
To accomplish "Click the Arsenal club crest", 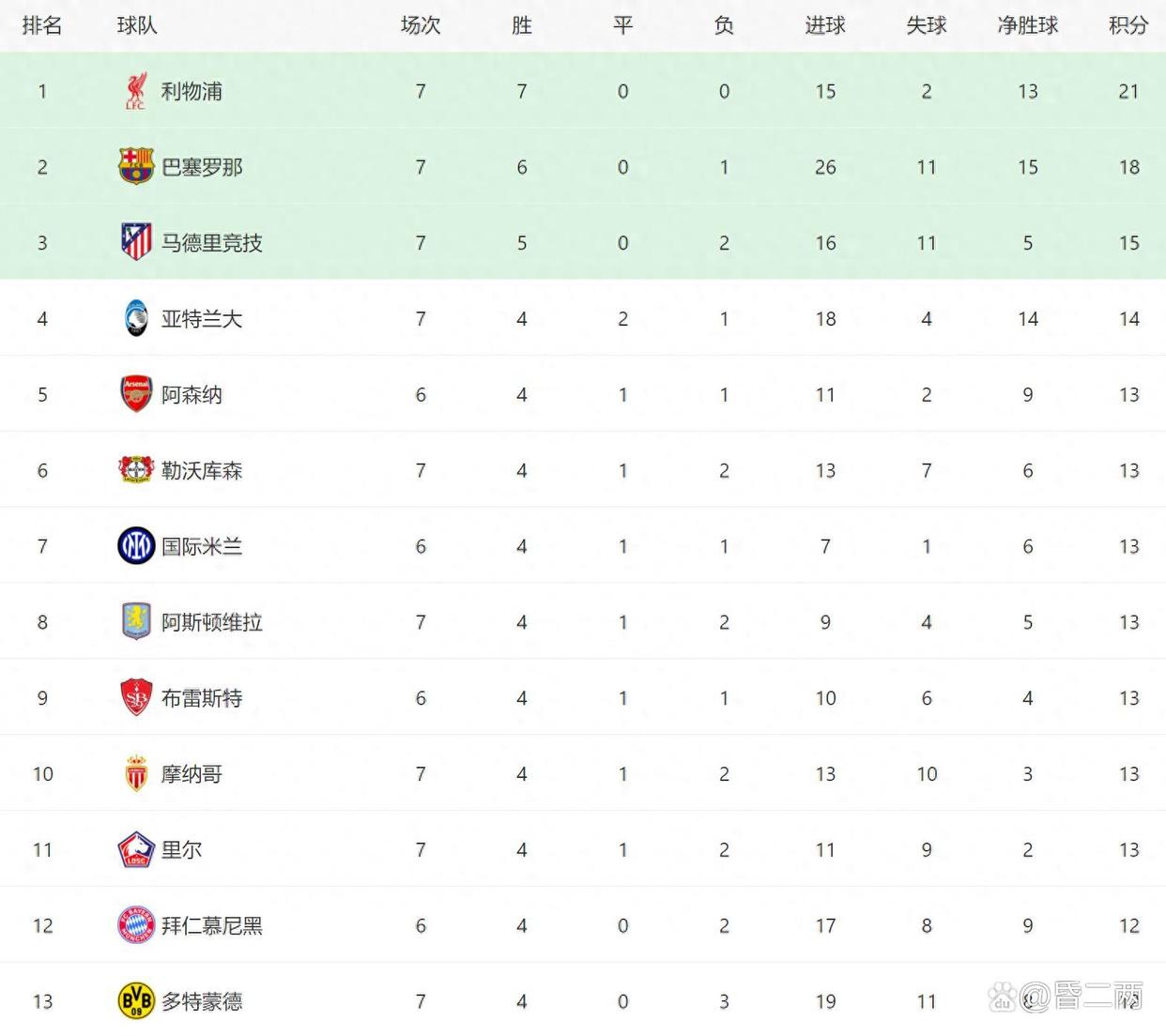I will (136, 394).
